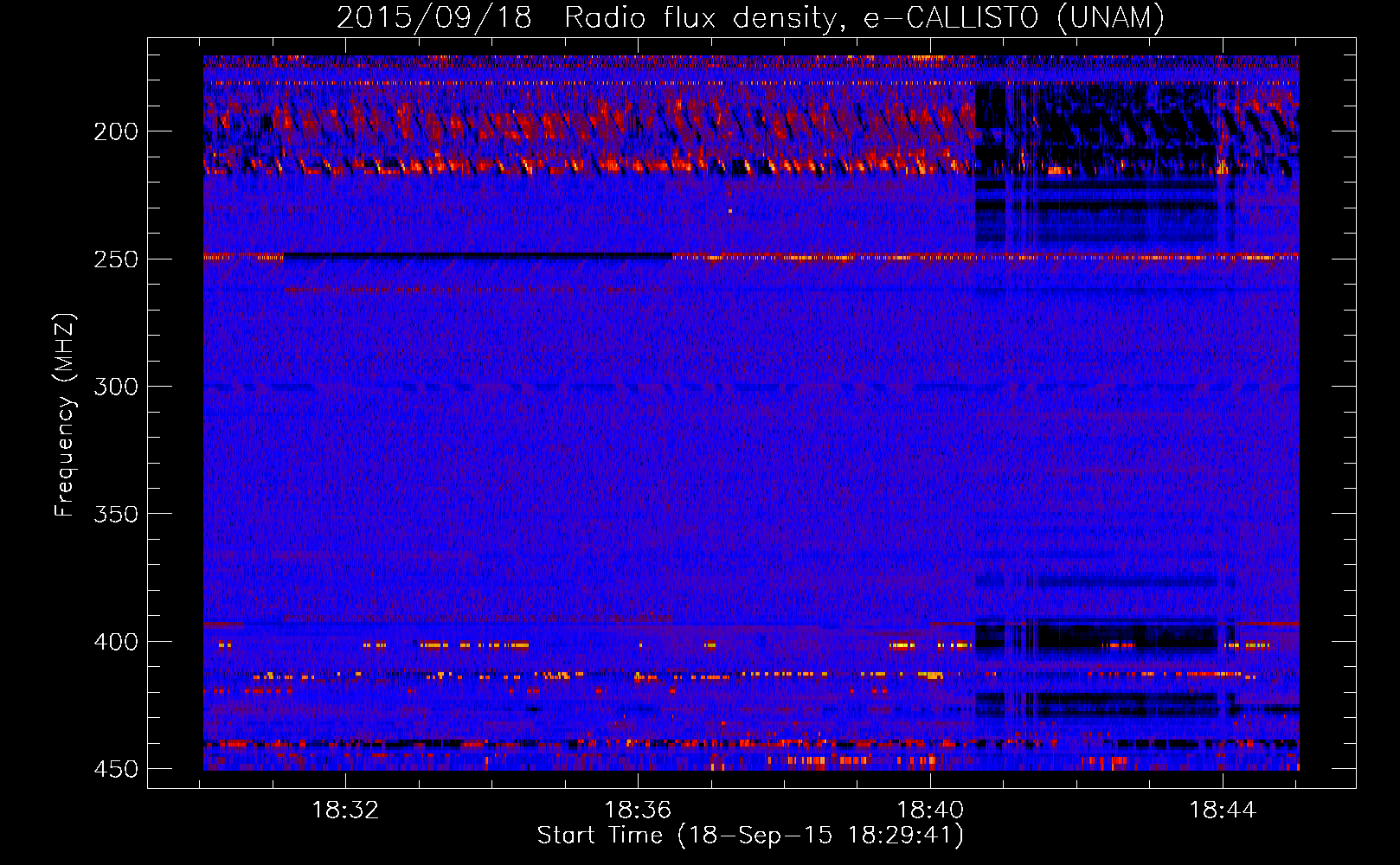Click the 'Start Time (18-Sep-15 18:29:41)' label
This screenshot has width=1400, height=865.
[750, 836]
